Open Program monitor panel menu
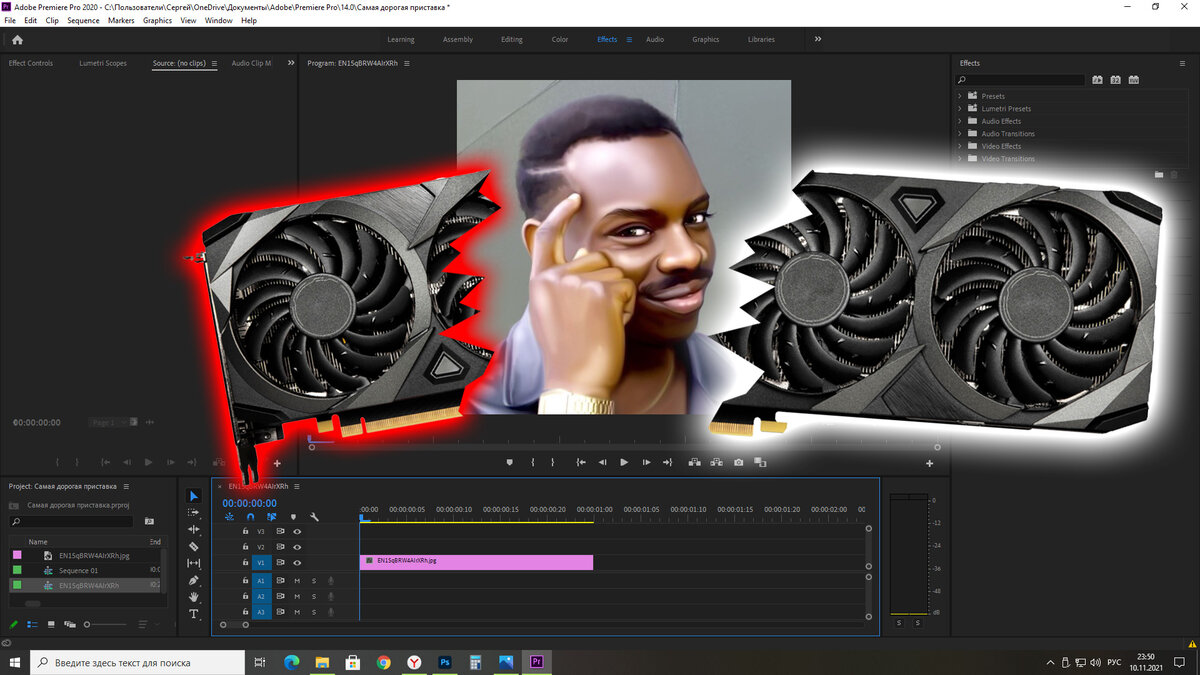1200x675 pixels. (x=407, y=63)
